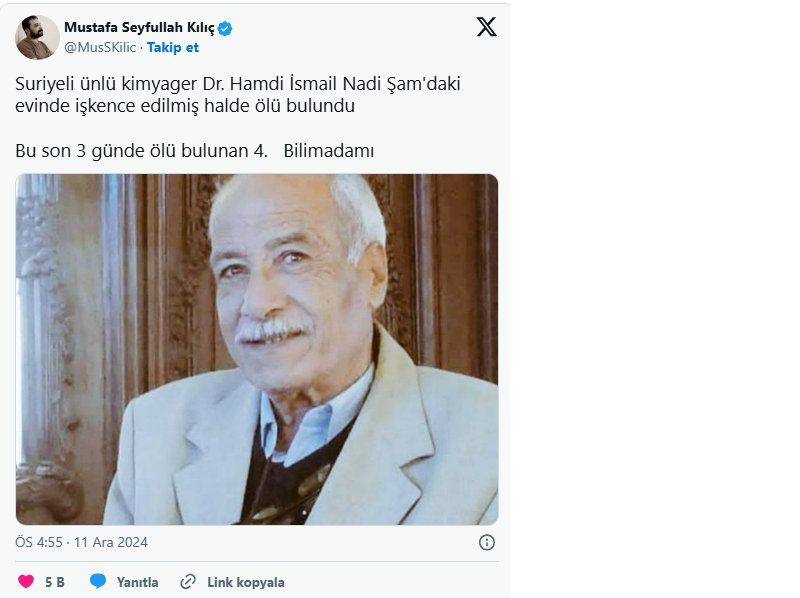The height and width of the screenshot is (598, 800).
Task: Click the Yanıtla reply label
Action: click(137, 582)
